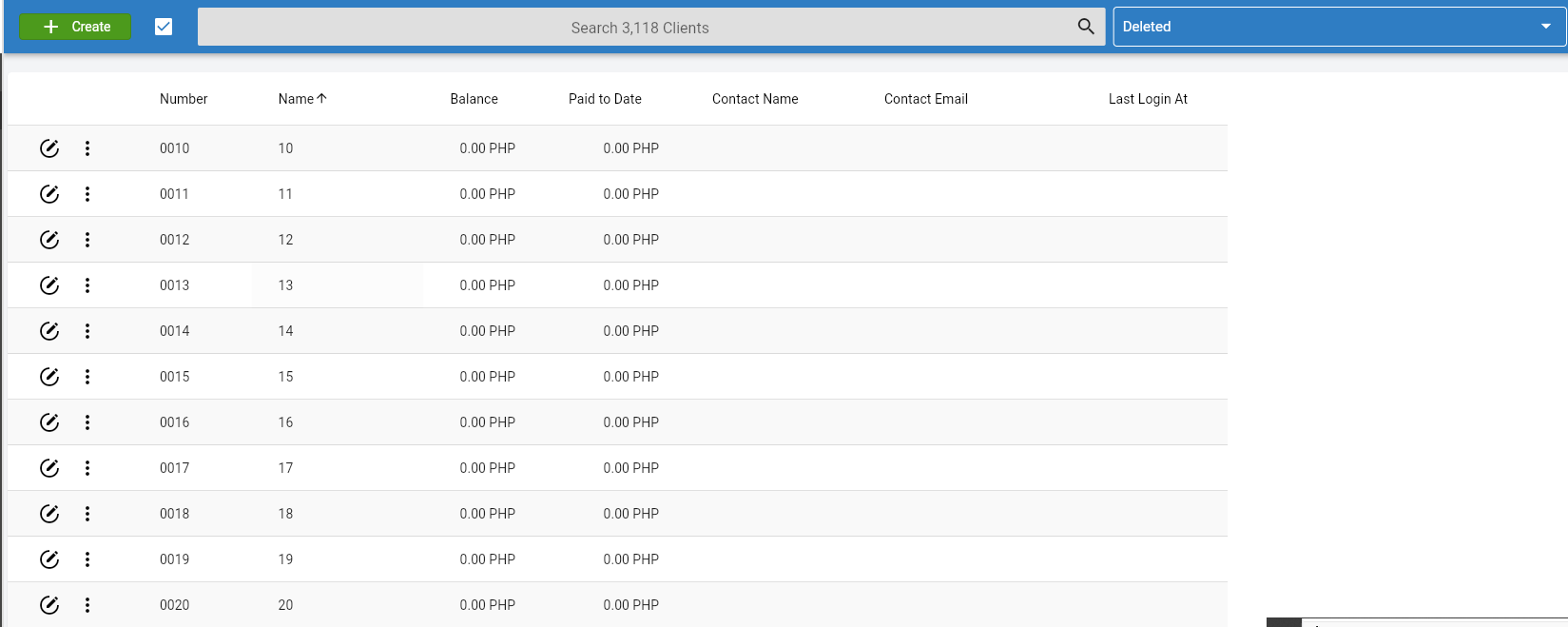Select client number 0016 cell
The width and height of the screenshot is (1568, 627).
pos(175,422)
